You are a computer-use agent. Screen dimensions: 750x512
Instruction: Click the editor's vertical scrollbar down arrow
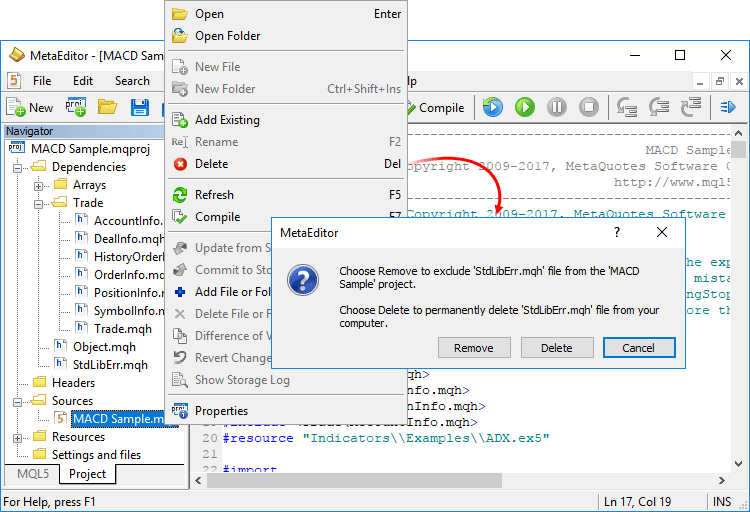pos(738,464)
